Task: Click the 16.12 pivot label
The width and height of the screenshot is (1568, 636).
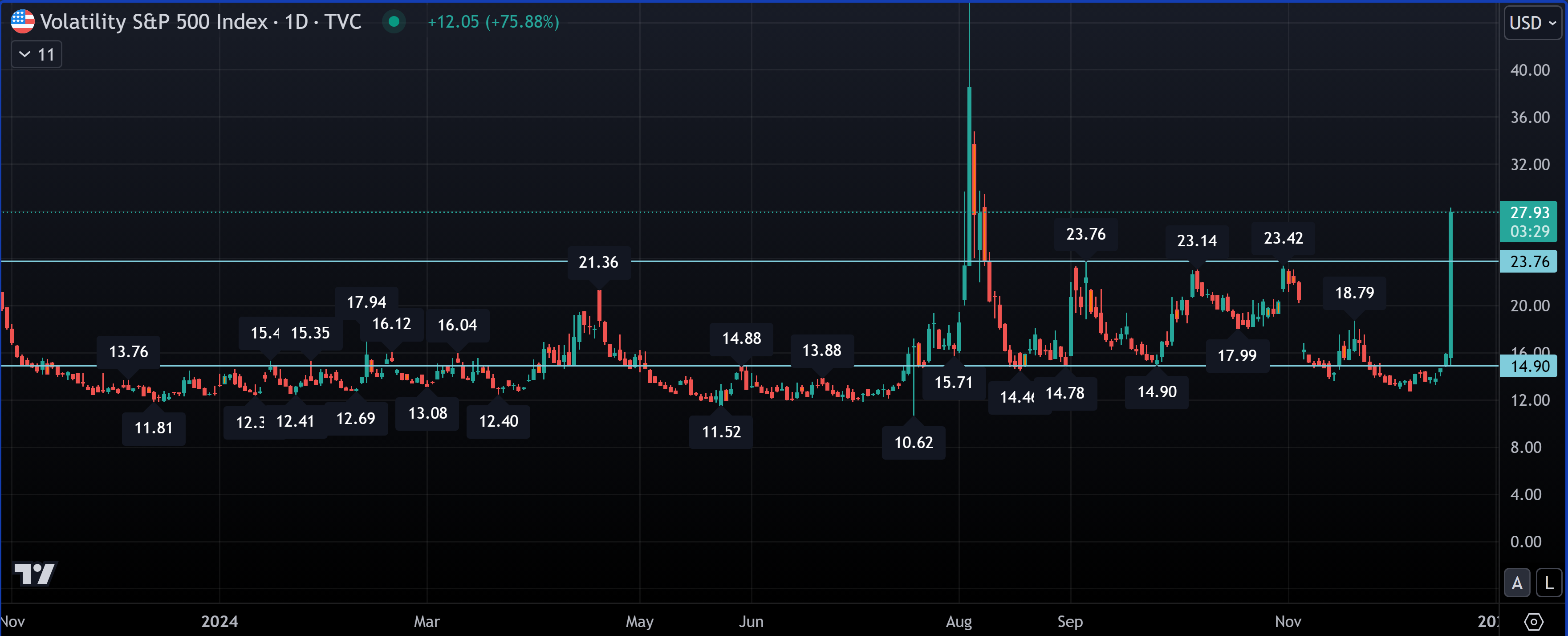Action: click(x=391, y=324)
